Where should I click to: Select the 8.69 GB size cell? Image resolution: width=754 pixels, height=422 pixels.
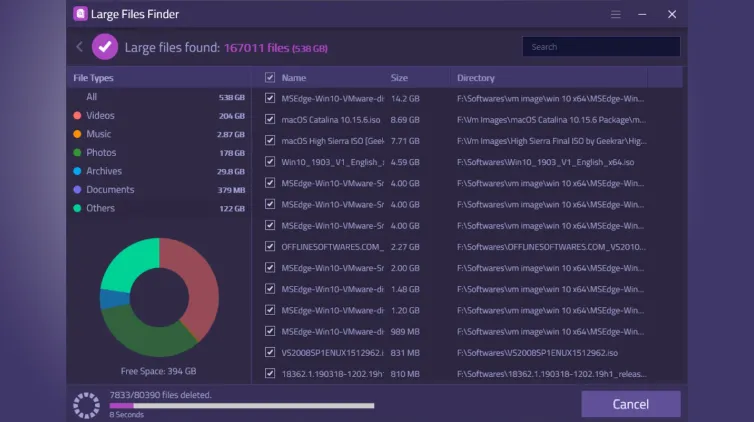[x=405, y=120]
